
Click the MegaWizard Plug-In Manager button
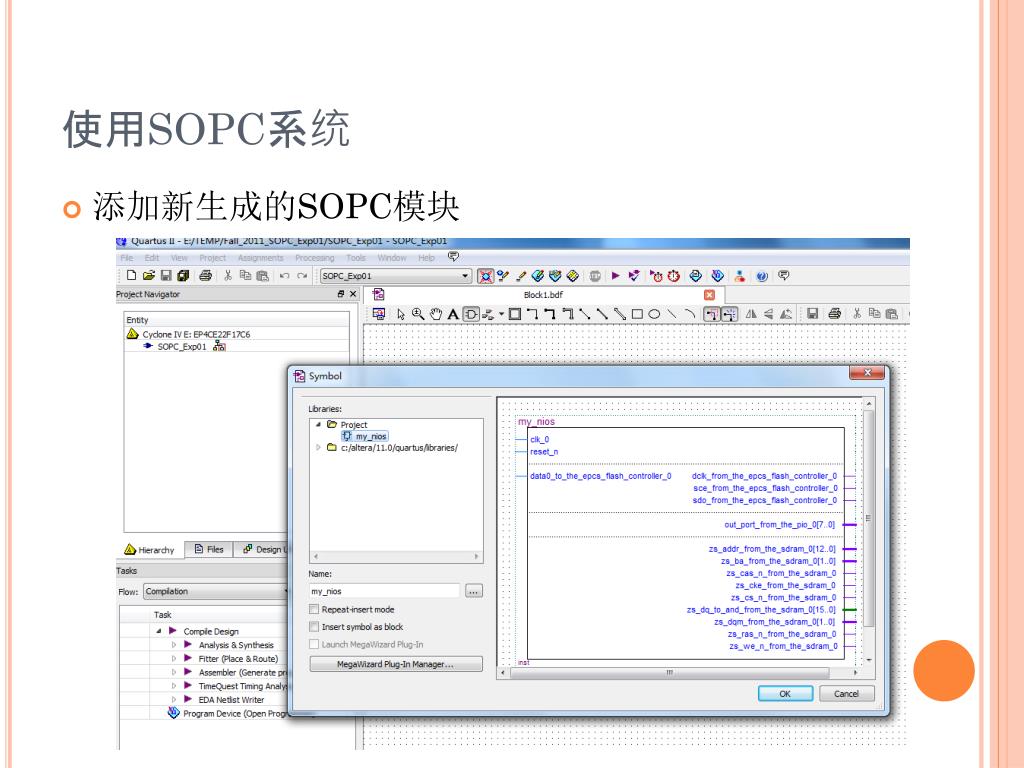pos(396,664)
